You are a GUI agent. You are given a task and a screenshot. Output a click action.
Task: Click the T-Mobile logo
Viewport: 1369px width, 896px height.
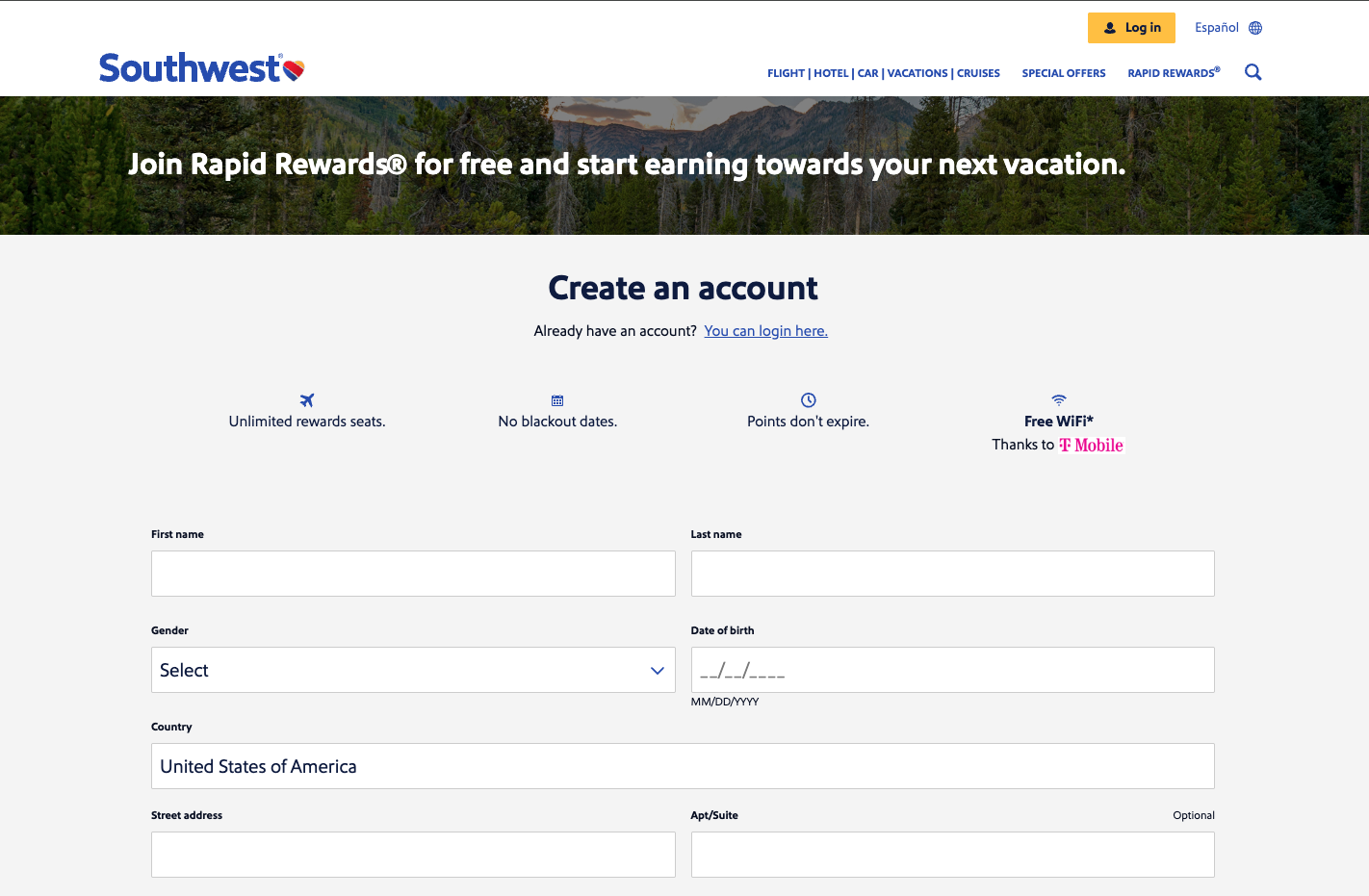point(1091,444)
